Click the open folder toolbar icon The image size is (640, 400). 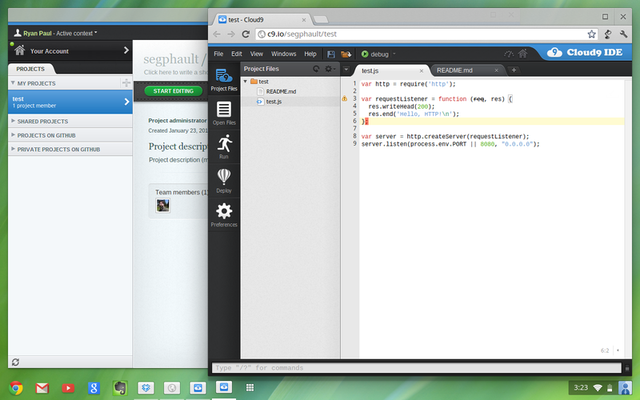[x=346, y=54]
